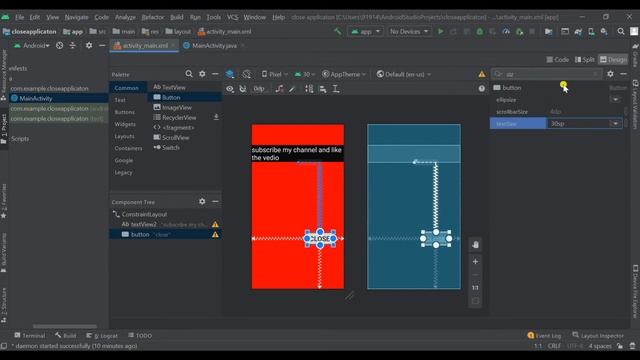Screen dimensions: 640x360
Task: Toggle autoconnect magnet icon
Action: [243, 89]
